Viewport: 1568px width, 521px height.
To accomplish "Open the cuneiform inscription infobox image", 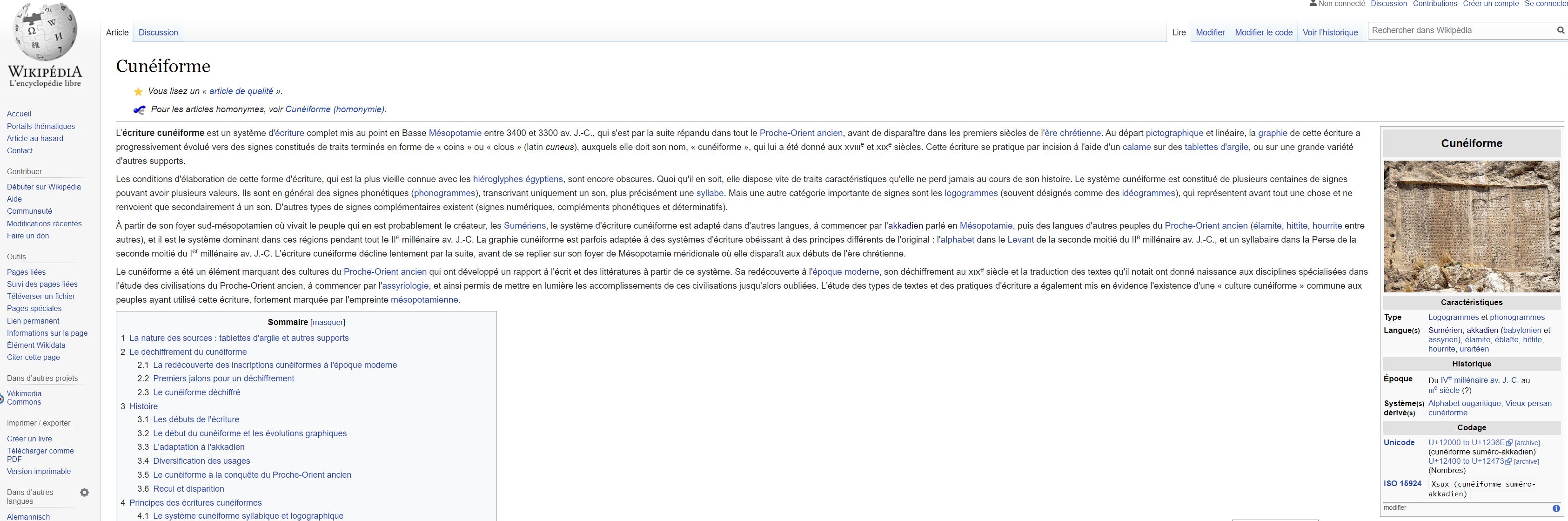I will [1472, 227].
